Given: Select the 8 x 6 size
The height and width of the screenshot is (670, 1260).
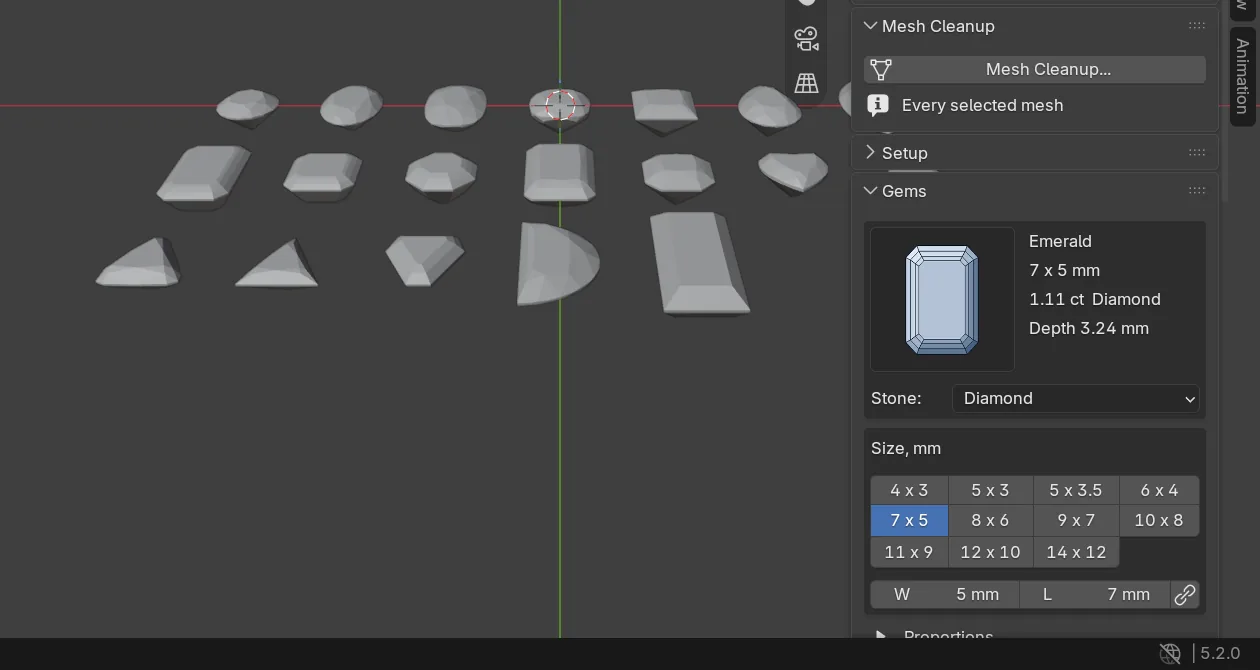Looking at the screenshot, I should pos(990,520).
